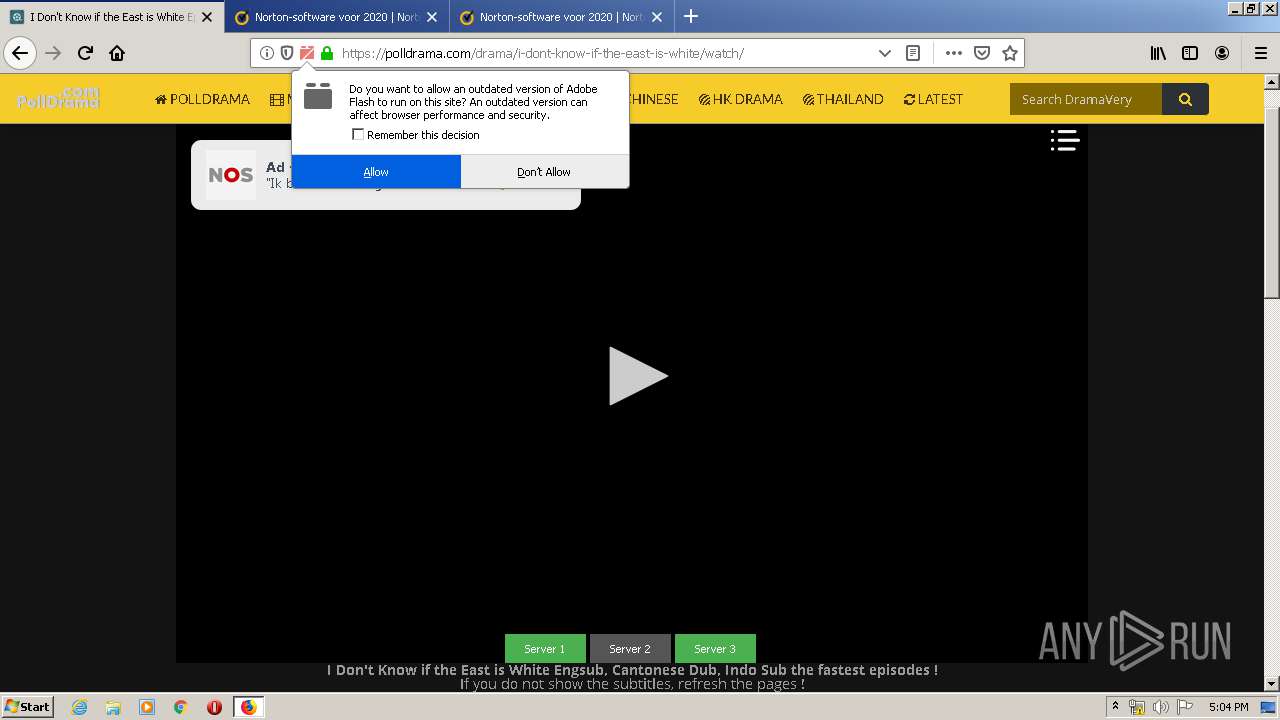The image size is (1280, 720).
Task: Close the first Norton-software tab
Action: (x=432, y=17)
